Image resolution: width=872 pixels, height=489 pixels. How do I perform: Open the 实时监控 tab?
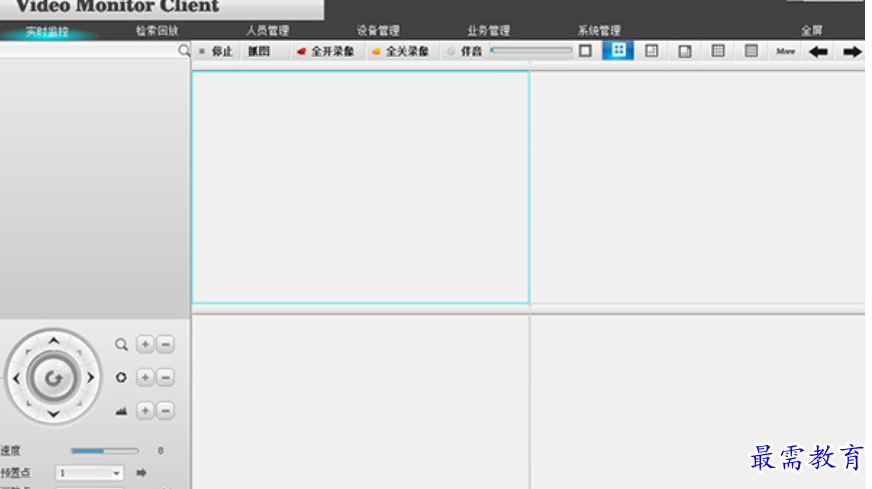pos(47,31)
